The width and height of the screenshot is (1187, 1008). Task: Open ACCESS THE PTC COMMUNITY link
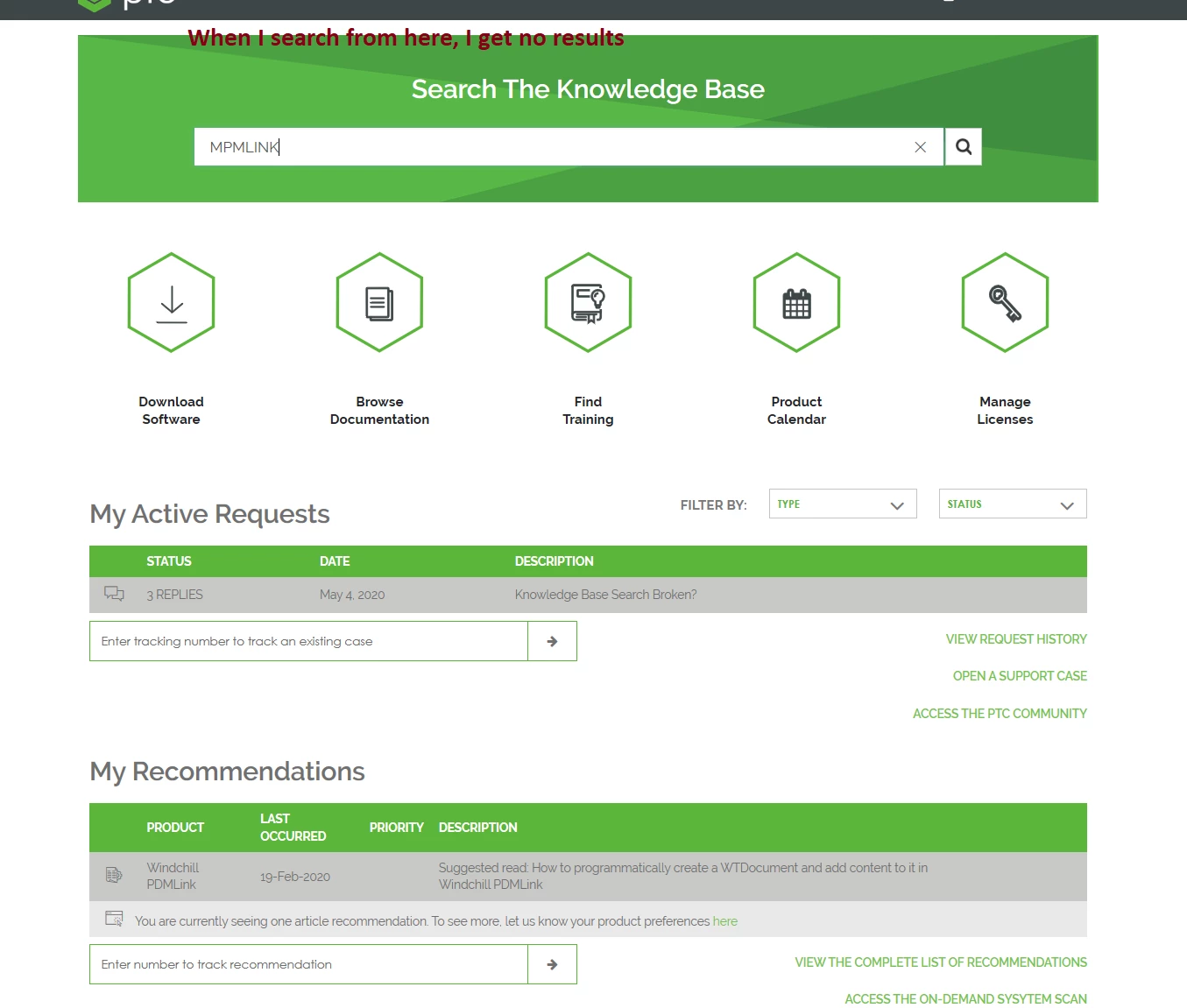pos(1000,714)
